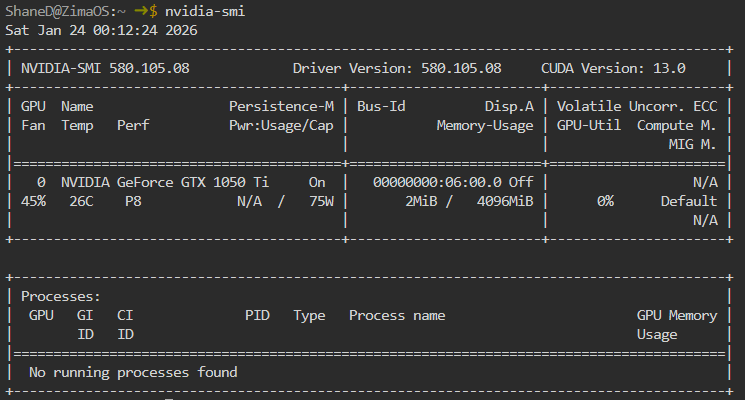Click the Volatile Uncorr. ECC header
745x400 pixels.
coord(637,106)
